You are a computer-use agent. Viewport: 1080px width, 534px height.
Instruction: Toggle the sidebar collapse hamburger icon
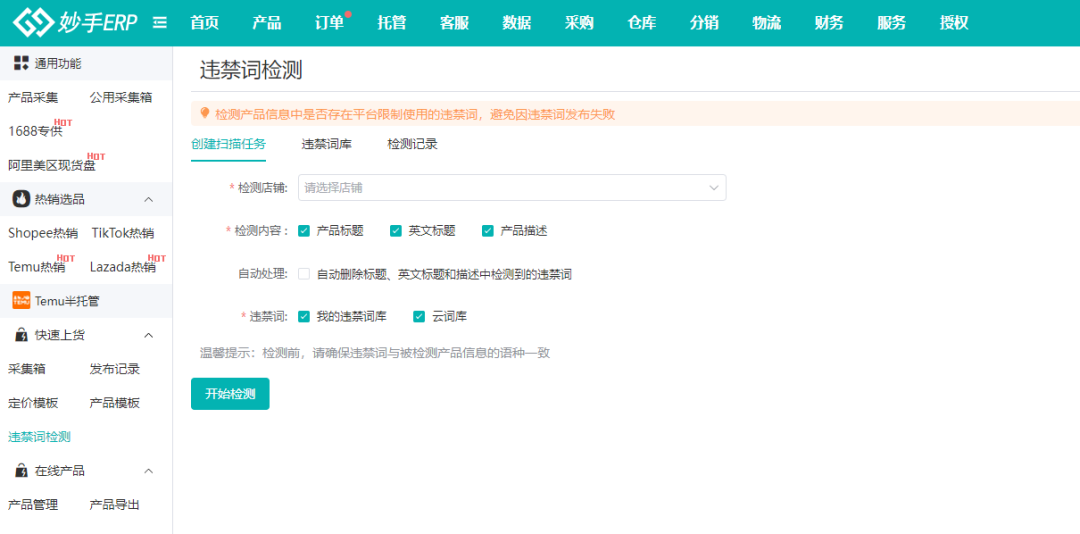point(160,23)
